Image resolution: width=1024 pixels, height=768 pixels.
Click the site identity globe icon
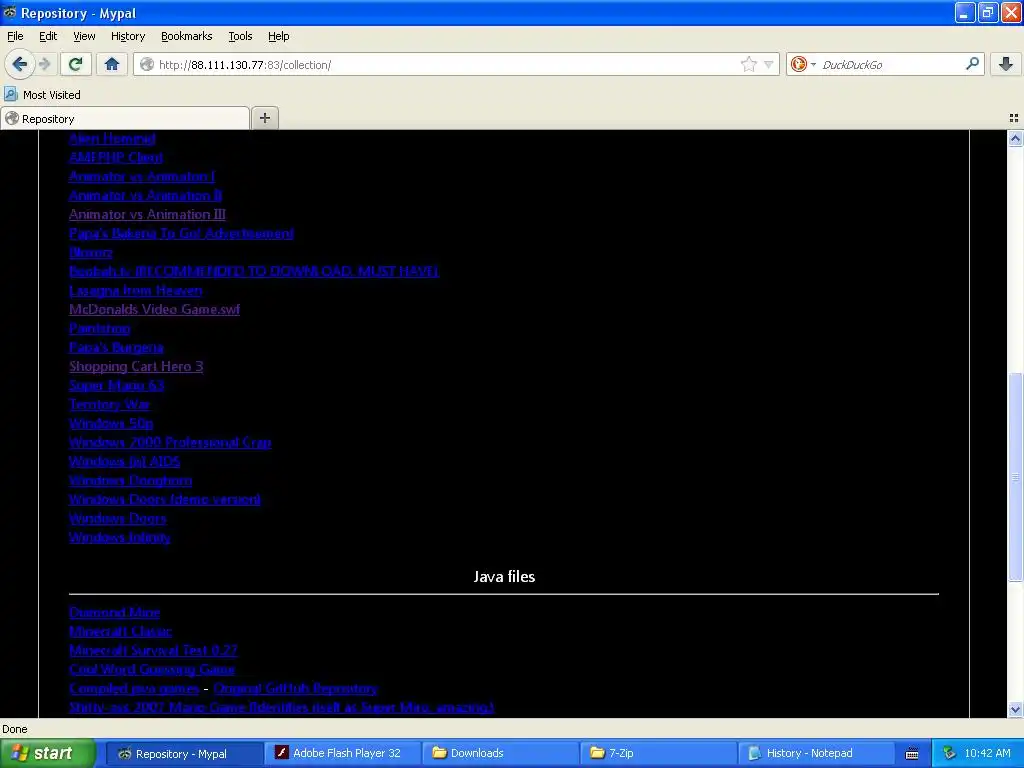[147, 64]
